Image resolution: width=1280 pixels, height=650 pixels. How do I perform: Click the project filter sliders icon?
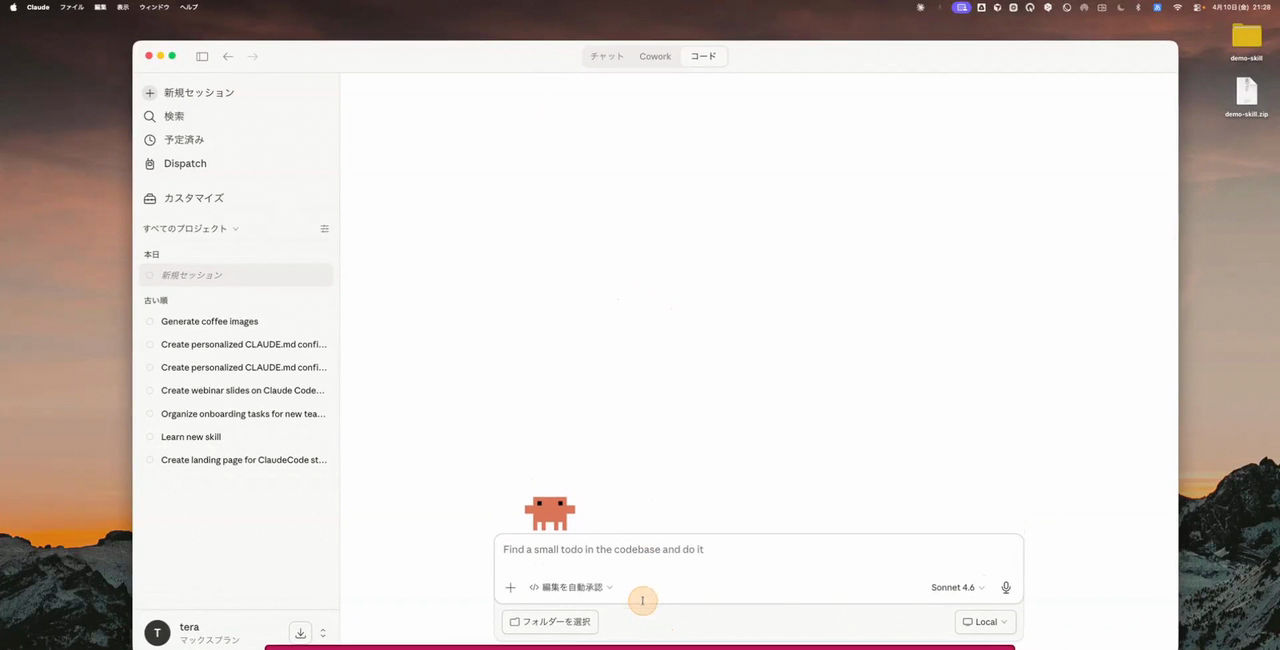pyautogui.click(x=324, y=229)
